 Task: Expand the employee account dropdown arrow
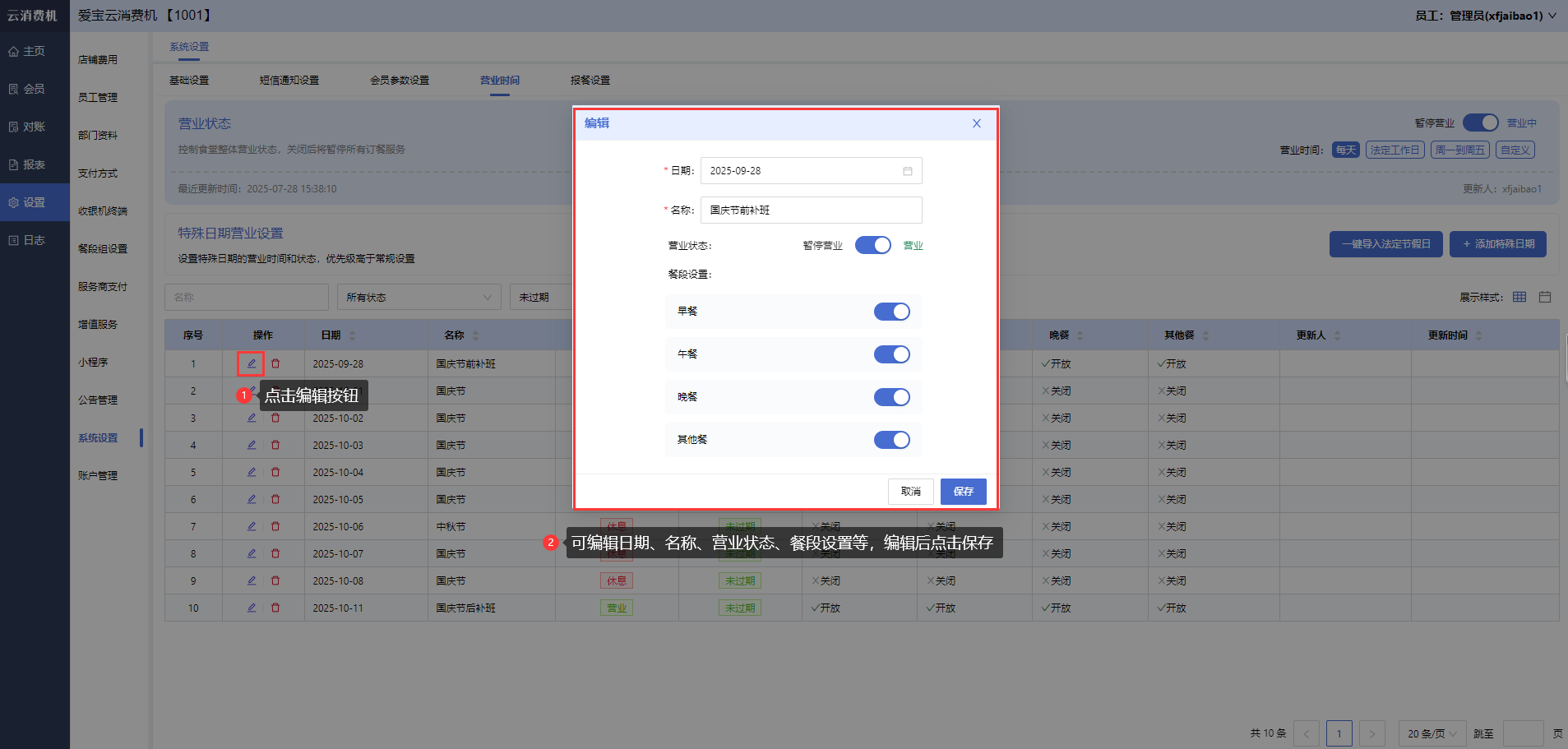point(1552,16)
